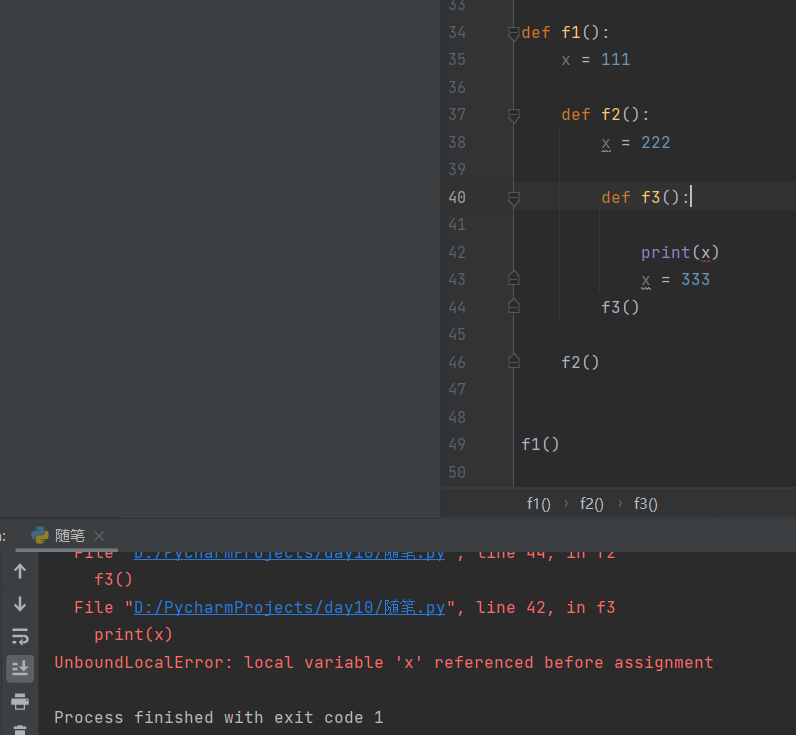Open the 随笔.py line 42 traceback link
Viewport: 796px width, 735px height.
point(289,608)
